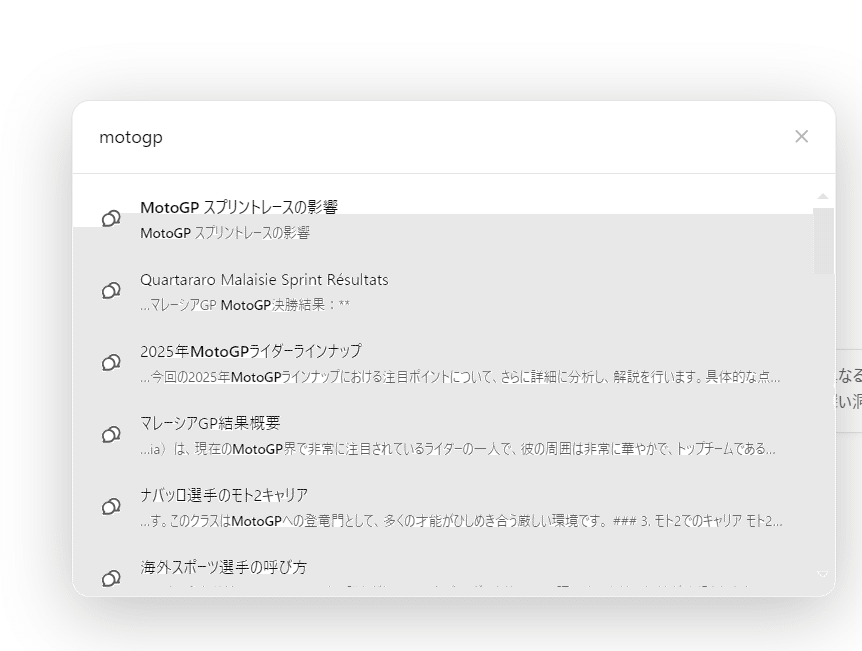
Task: Open 2025年MotoGPライダーラインナップ conversation
Action: pos(251,351)
